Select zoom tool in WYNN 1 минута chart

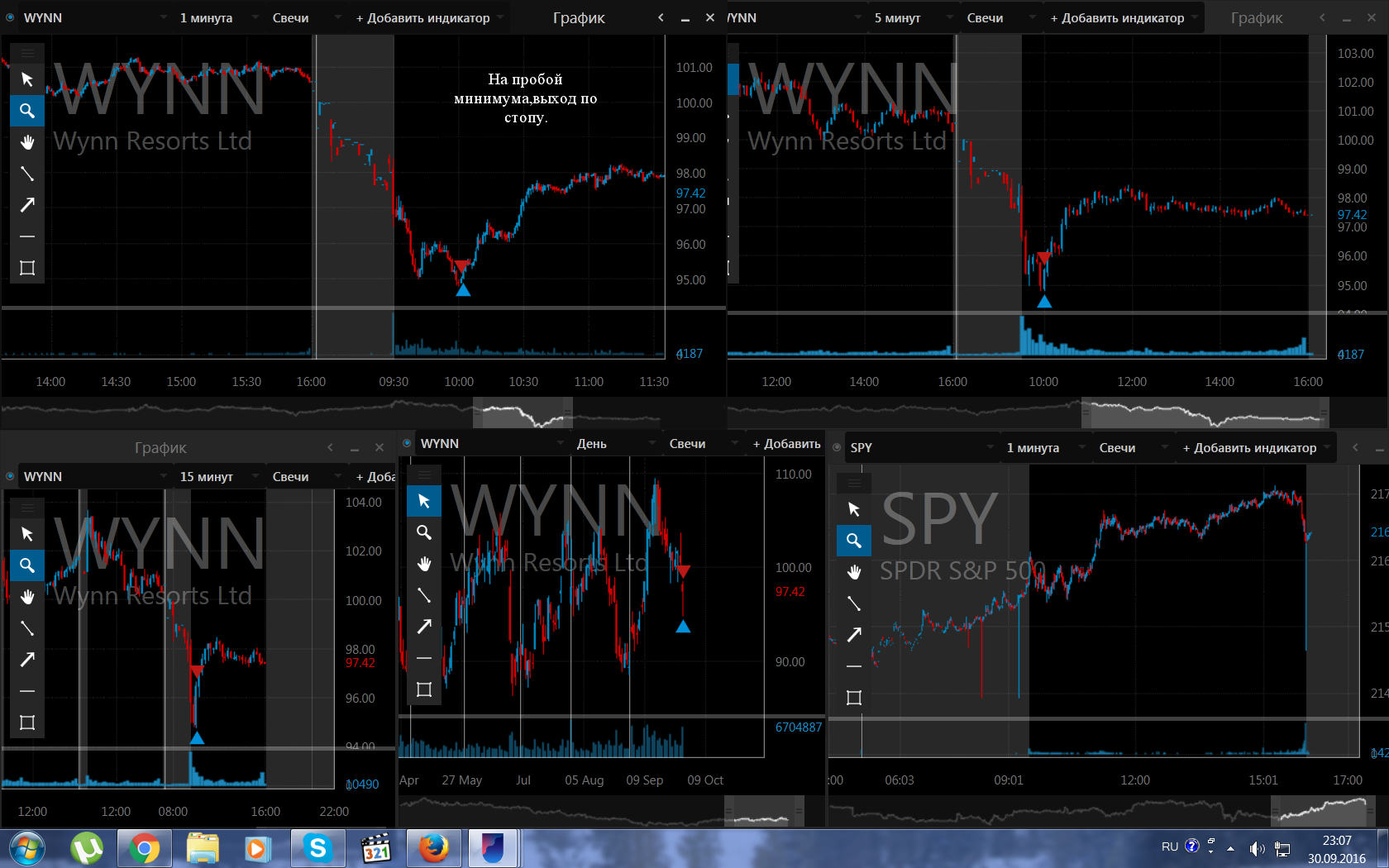[27, 111]
